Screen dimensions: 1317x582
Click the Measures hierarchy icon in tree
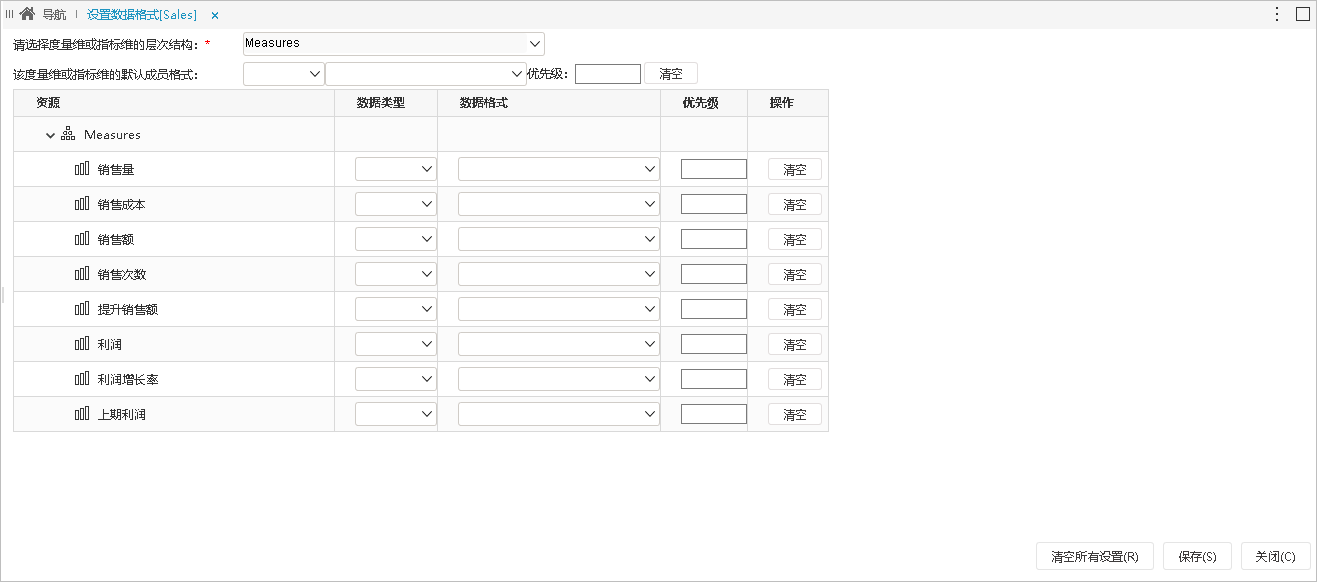coord(69,134)
